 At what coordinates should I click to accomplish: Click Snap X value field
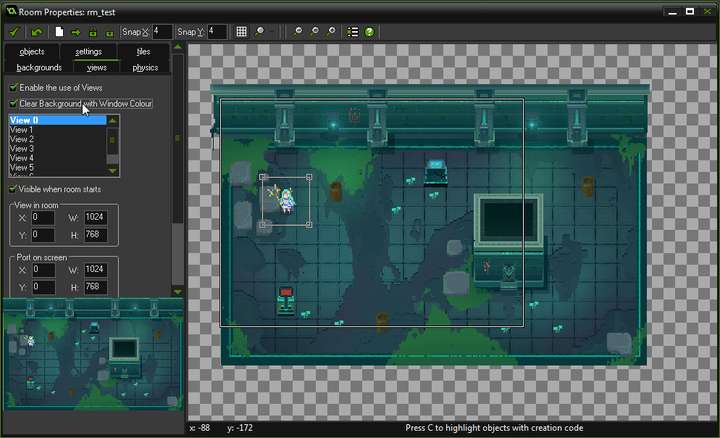(162, 32)
